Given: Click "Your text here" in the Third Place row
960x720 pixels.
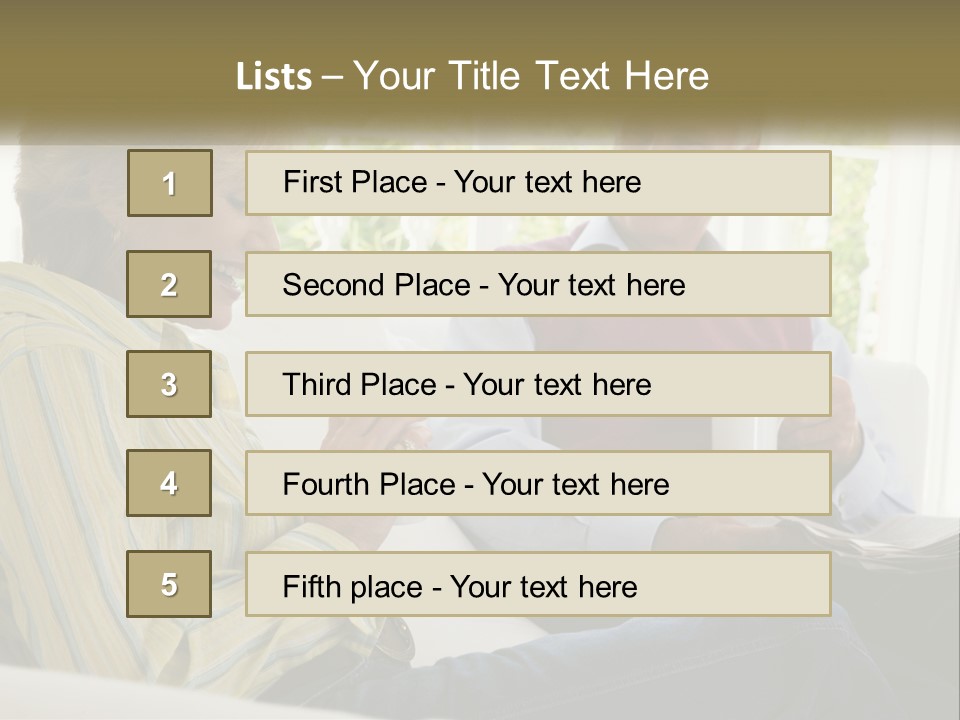Looking at the screenshot, I should (557, 385).
